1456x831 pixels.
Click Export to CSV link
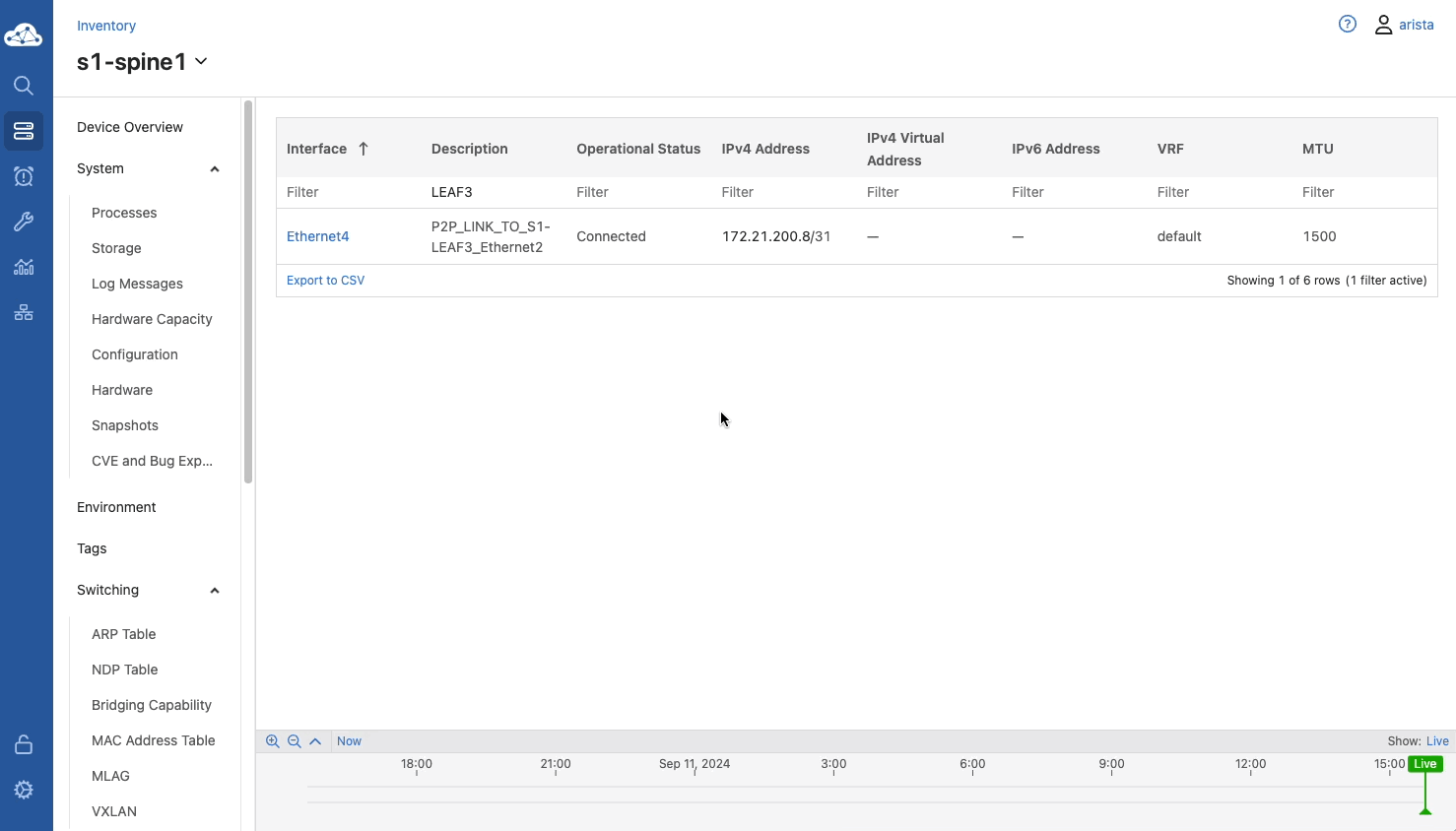pyautogui.click(x=325, y=281)
